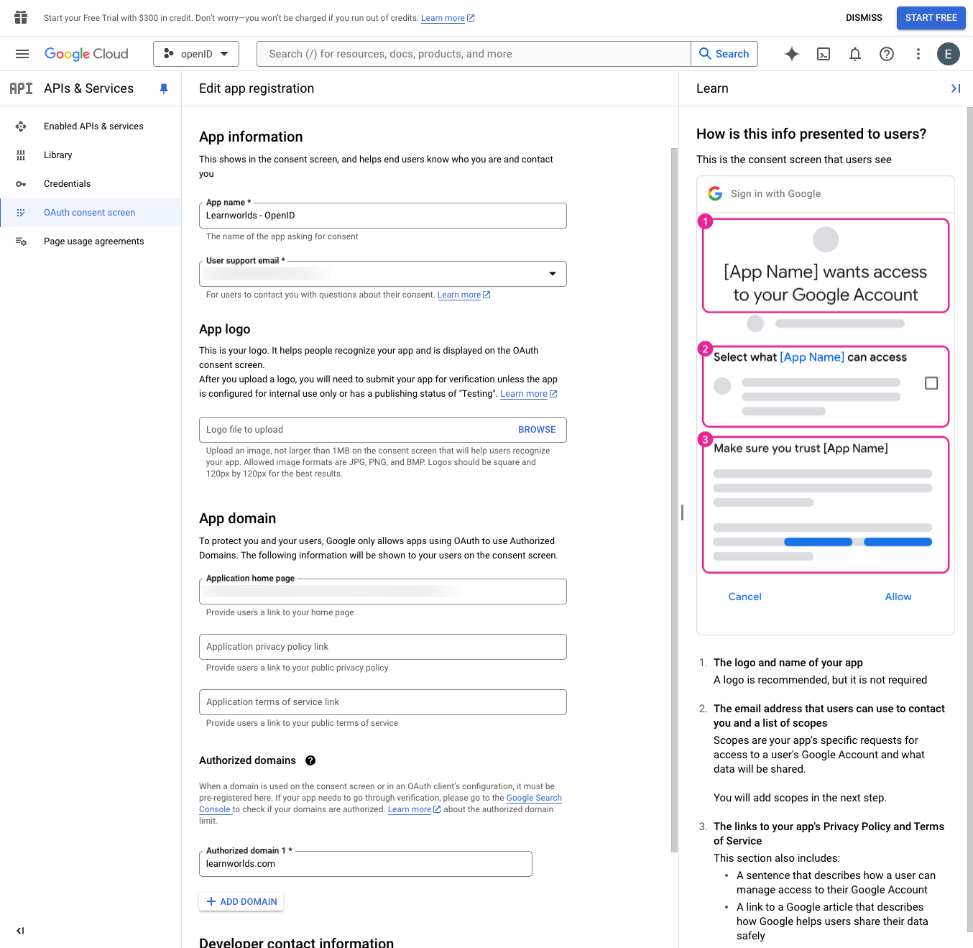Expand the User support email dropdown
This screenshot has width=973, height=948.
click(552, 274)
